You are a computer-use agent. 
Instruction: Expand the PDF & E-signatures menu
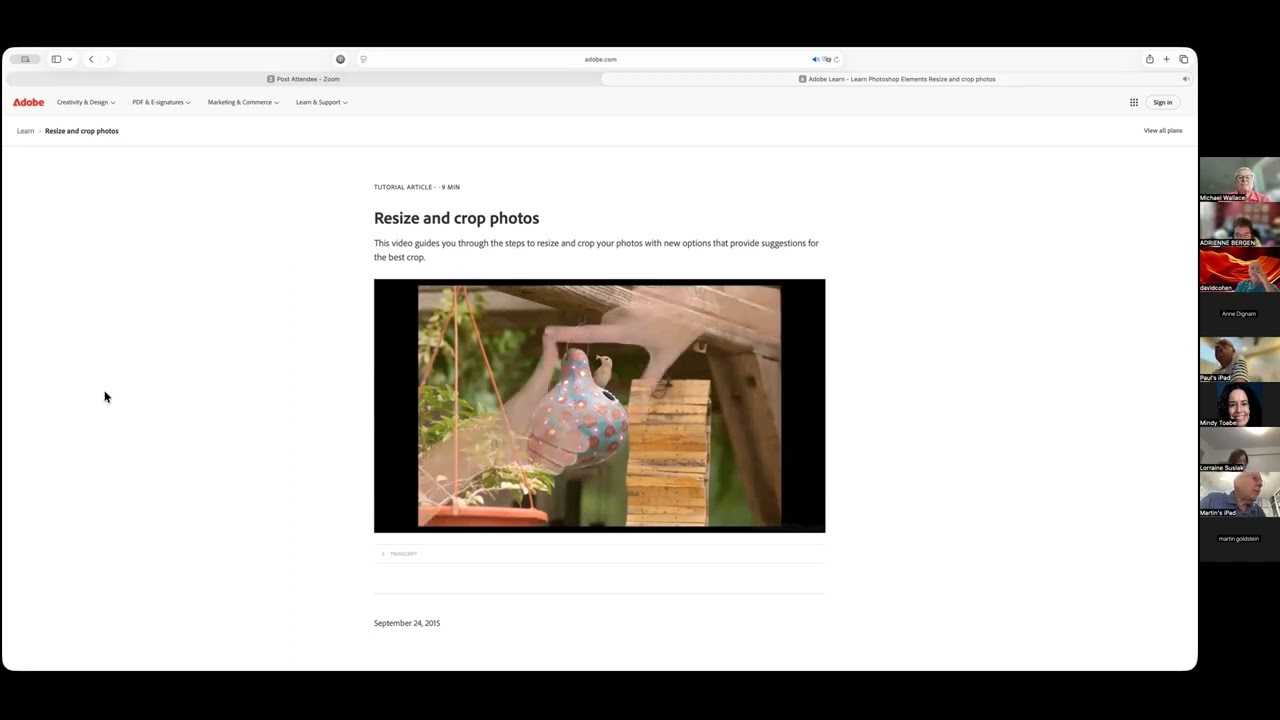(x=161, y=102)
